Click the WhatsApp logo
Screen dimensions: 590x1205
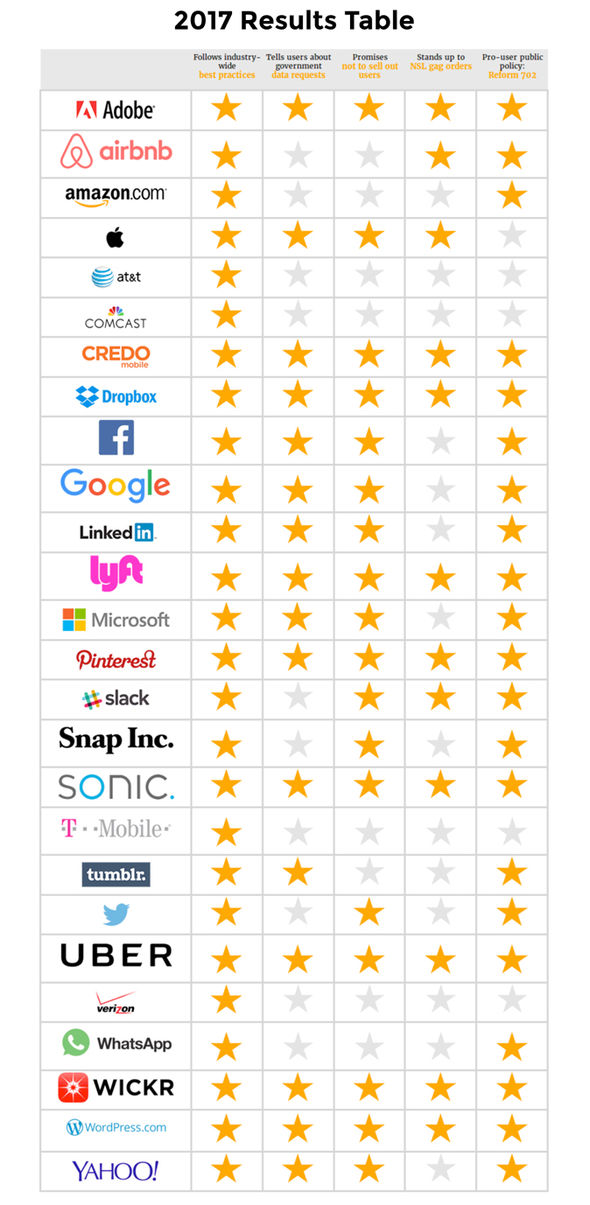(x=116, y=1043)
